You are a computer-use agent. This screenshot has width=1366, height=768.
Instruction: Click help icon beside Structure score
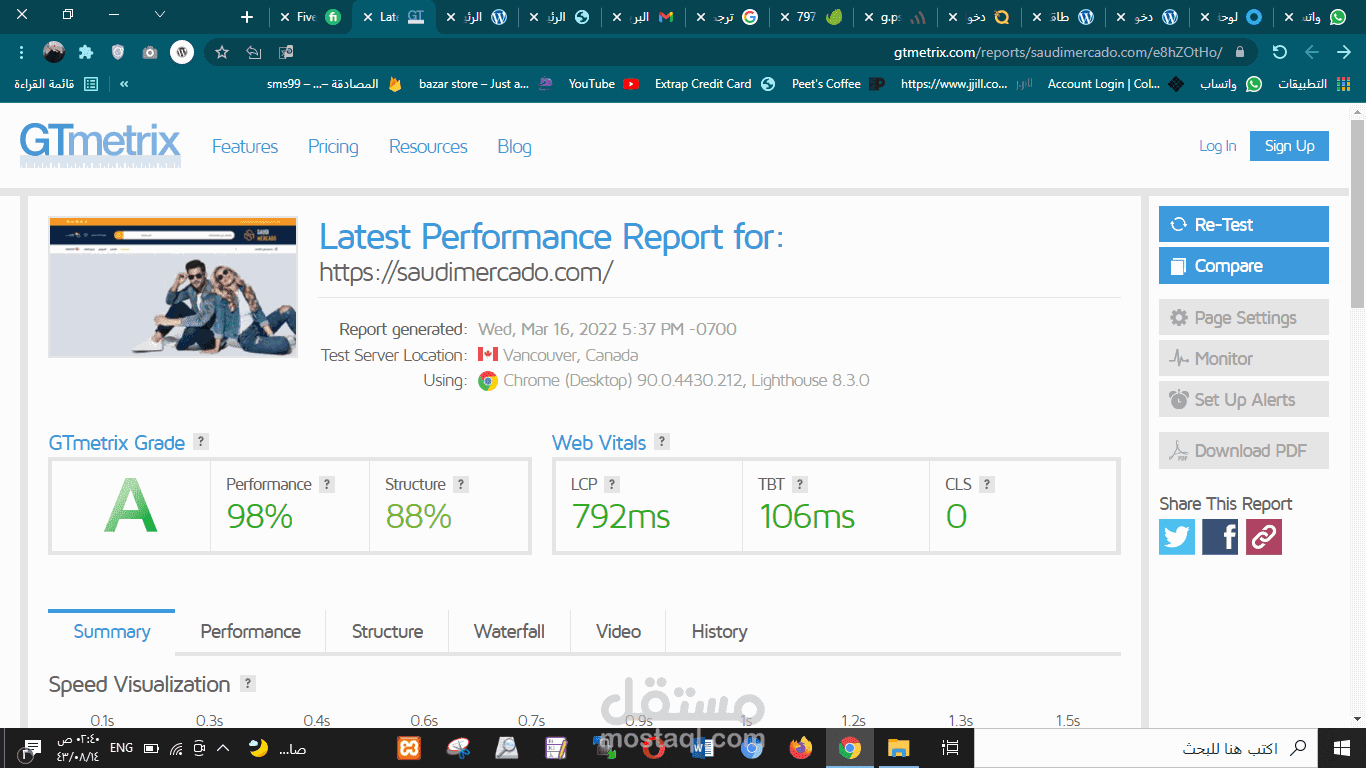point(461,484)
